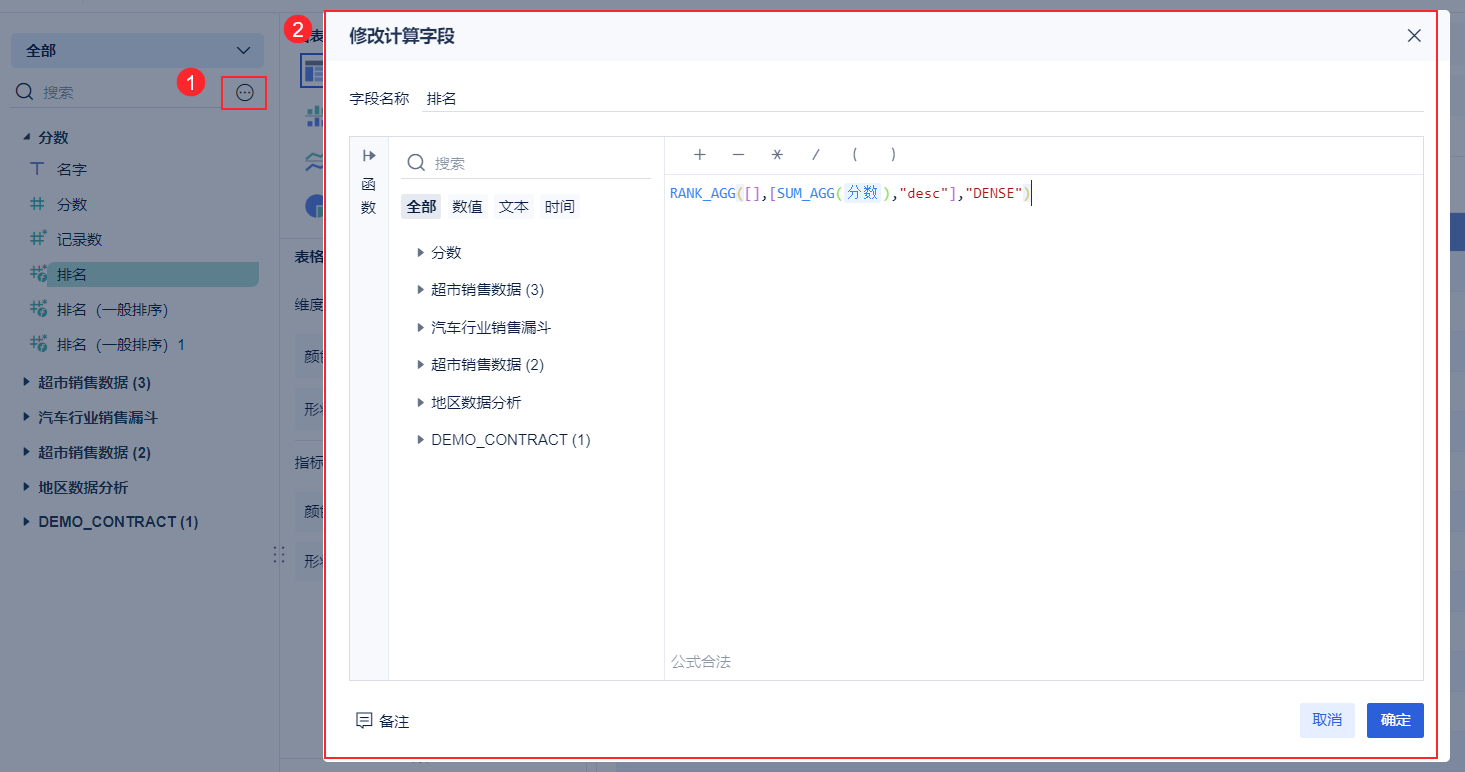Select the 名字 field
Image resolution: width=1465 pixels, height=772 pixels.
(72, 170)
